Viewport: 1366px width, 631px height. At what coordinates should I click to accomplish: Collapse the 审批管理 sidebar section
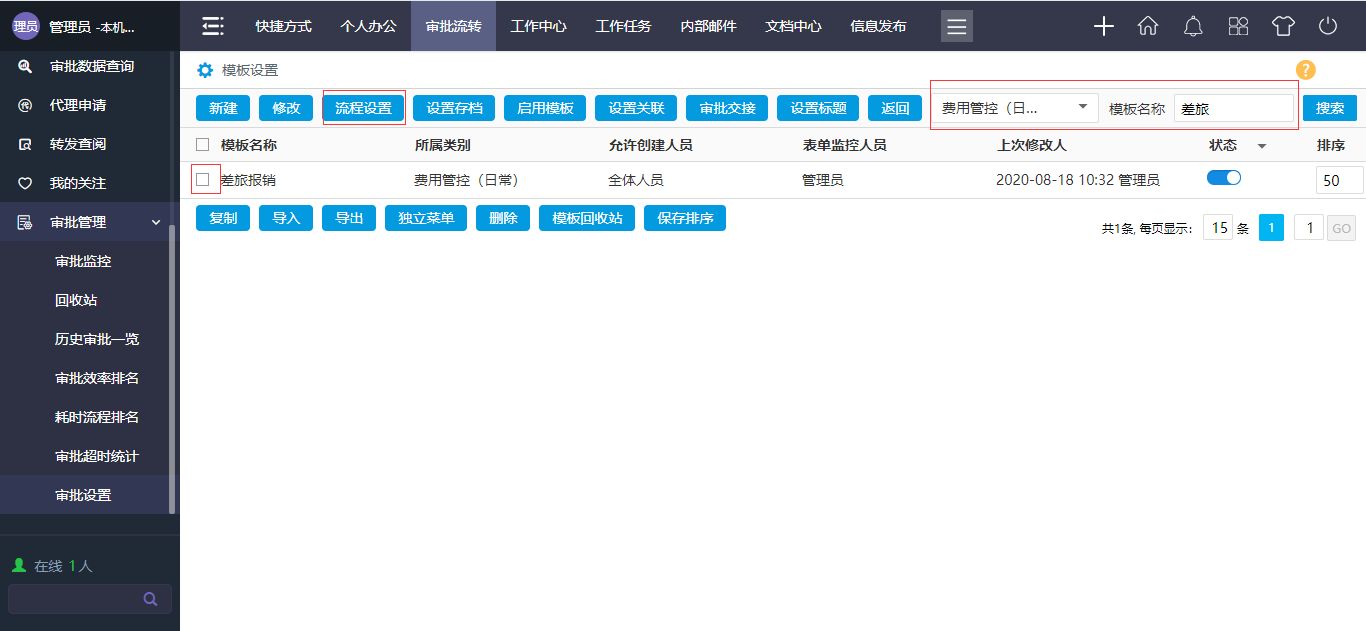156,222
